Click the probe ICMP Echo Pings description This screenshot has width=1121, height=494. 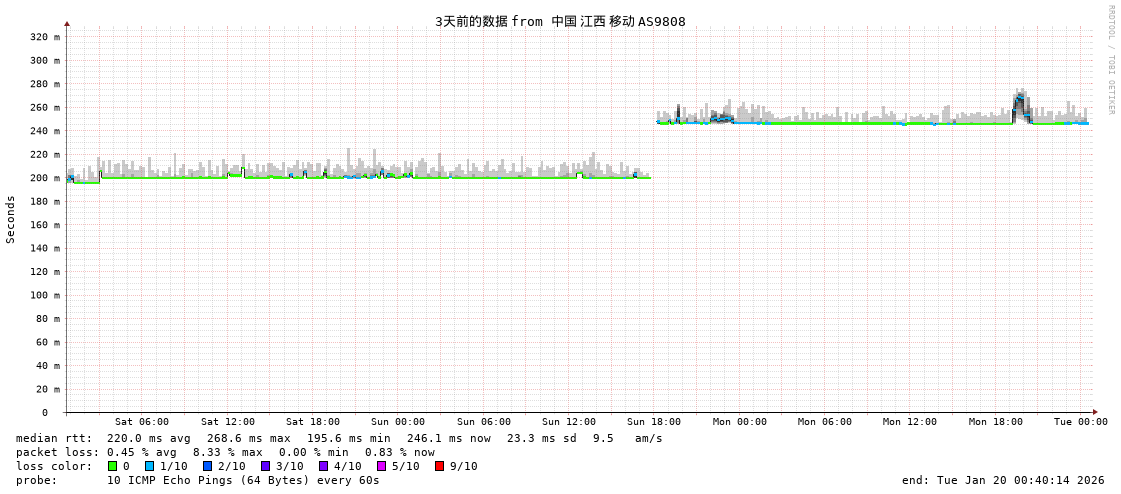243,480
